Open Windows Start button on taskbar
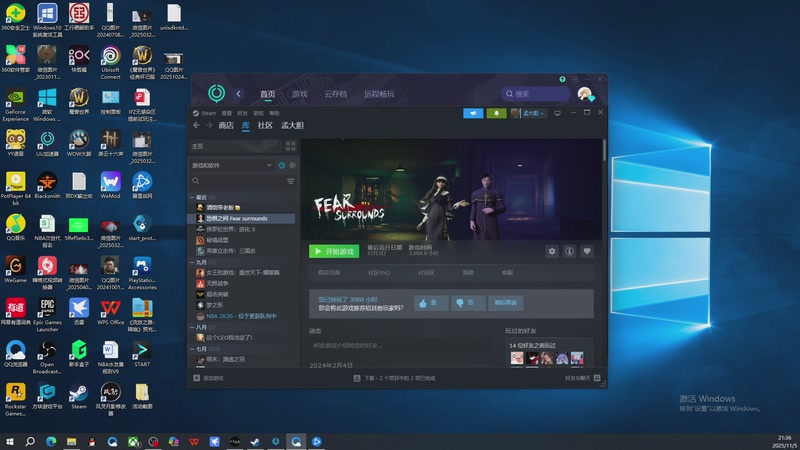Viewport: 800px width, 450px height. click(9, 442)
